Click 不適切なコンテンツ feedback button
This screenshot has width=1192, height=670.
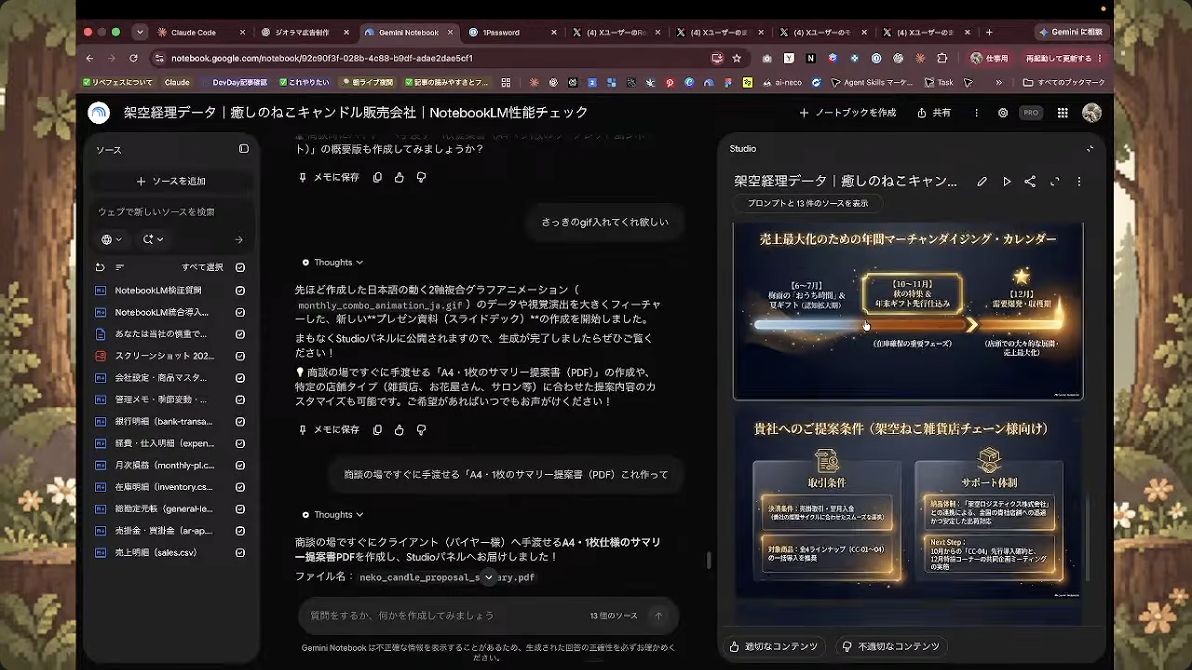click(x=891, y=646)
